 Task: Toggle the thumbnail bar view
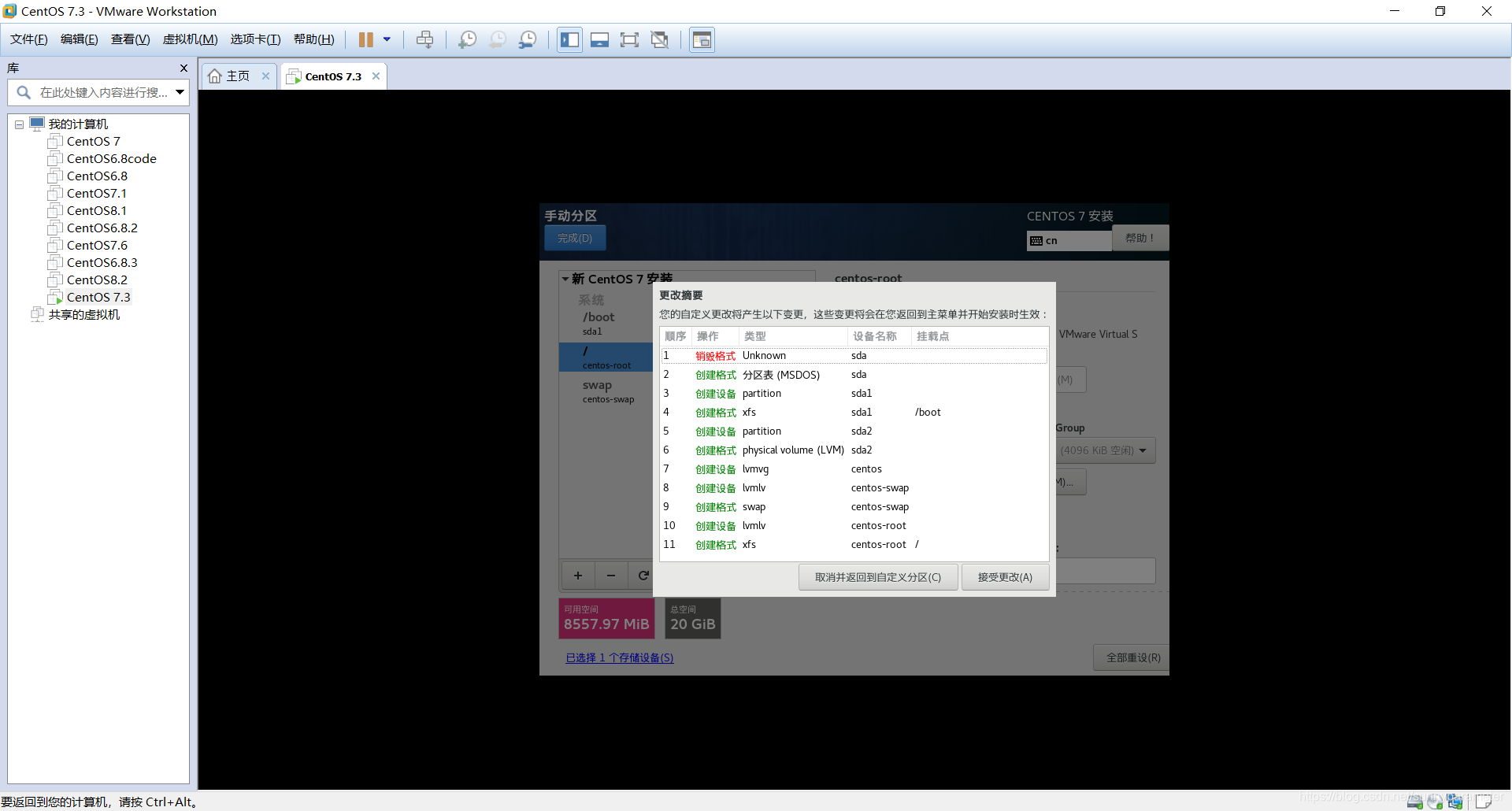tap(599, 39)
